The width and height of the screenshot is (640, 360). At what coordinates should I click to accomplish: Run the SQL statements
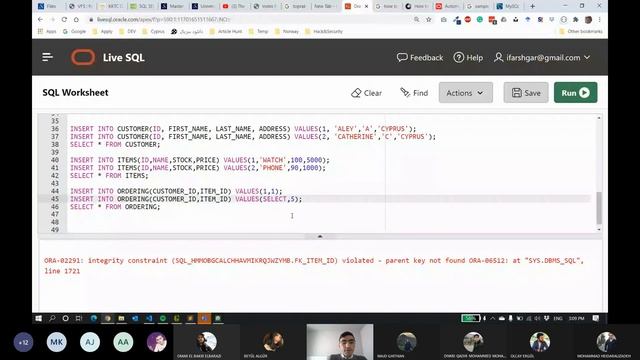click(576, 93)
